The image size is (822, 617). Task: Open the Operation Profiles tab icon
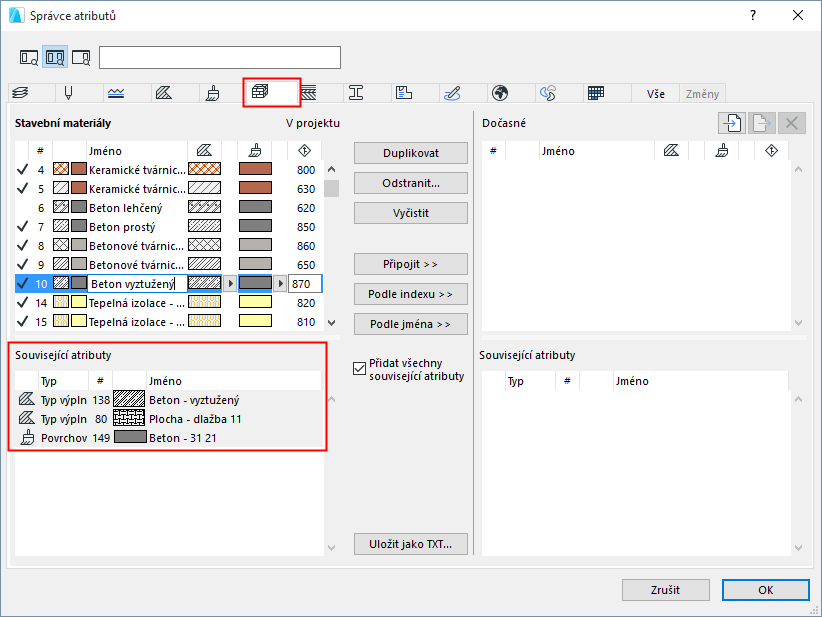[548, 93]
